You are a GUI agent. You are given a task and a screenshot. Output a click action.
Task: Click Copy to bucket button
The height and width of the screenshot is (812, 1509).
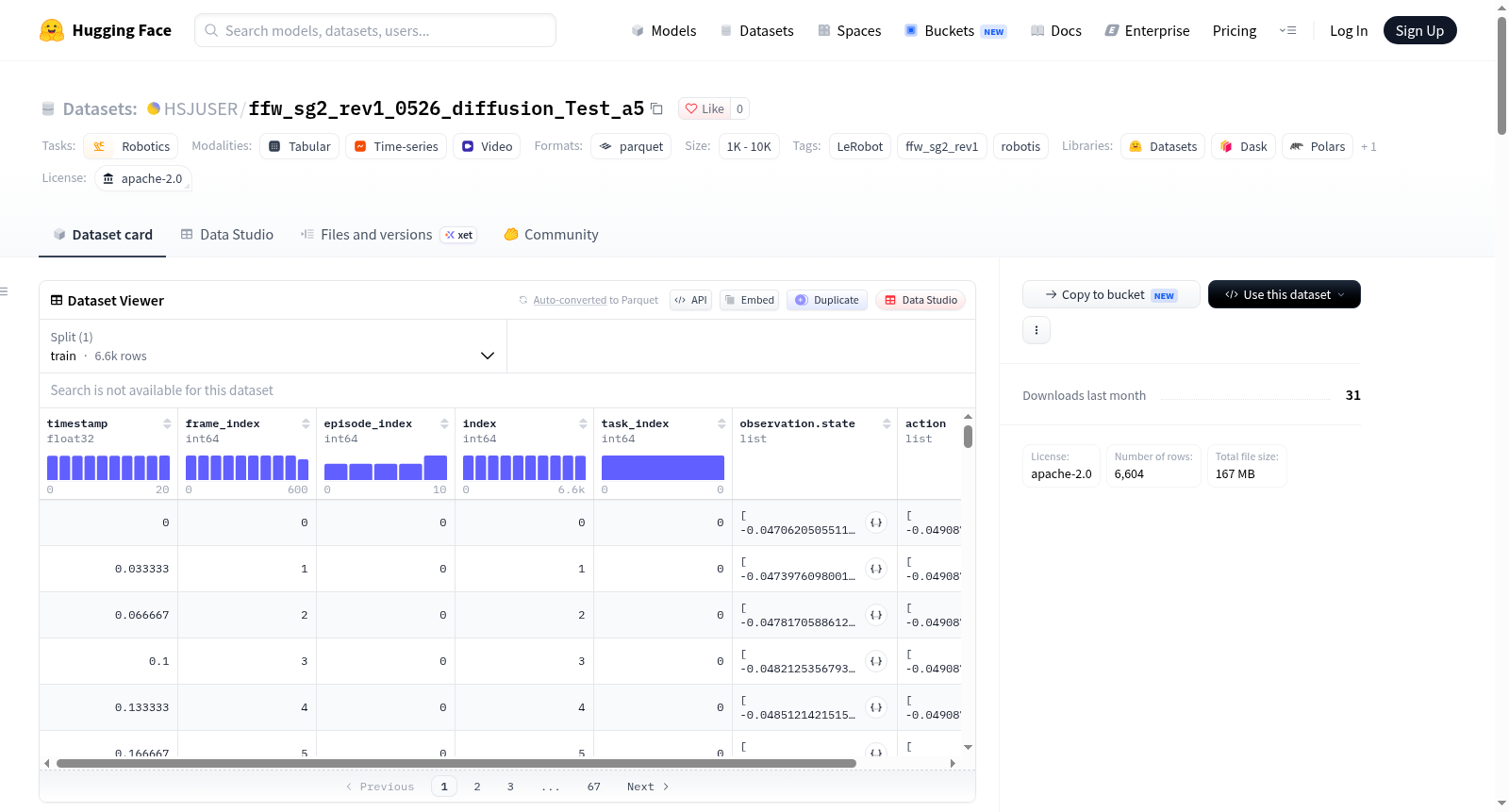point(1111,294)
